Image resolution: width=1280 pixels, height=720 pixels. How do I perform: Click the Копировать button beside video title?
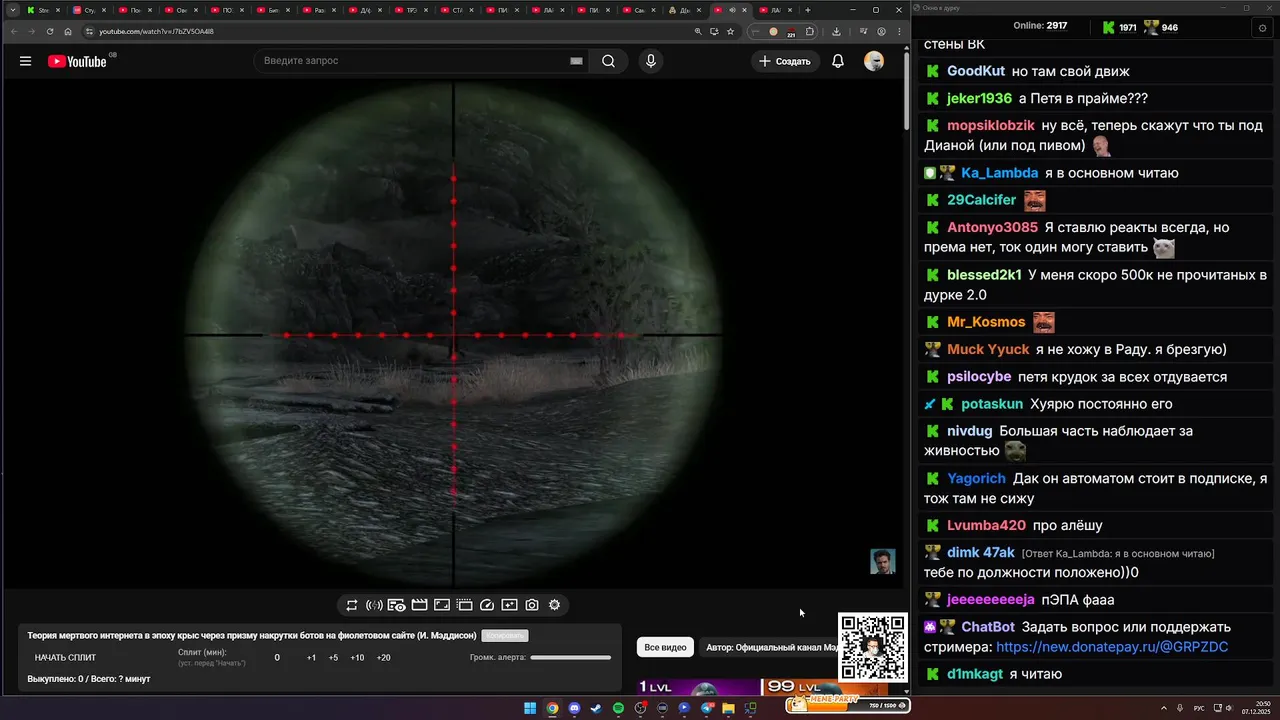coord(504,635)
